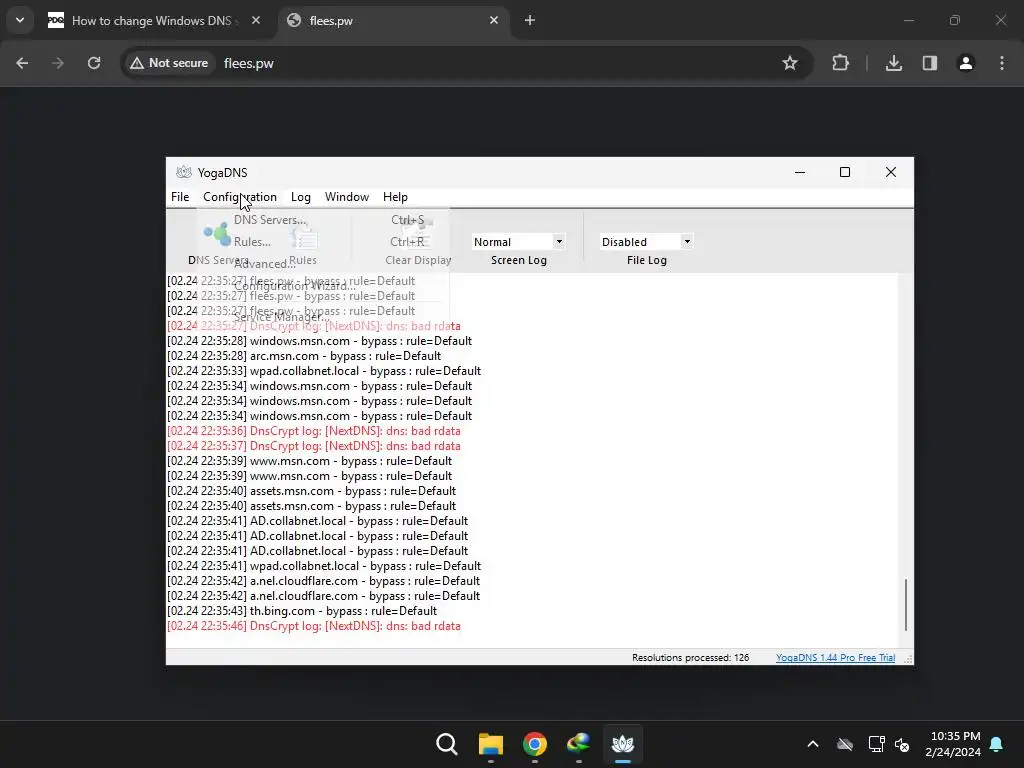Click the Configuration menu in YogaDNS
This screenshot has width=1024, height=768.
pyautogui.click(x=240, y=197)
